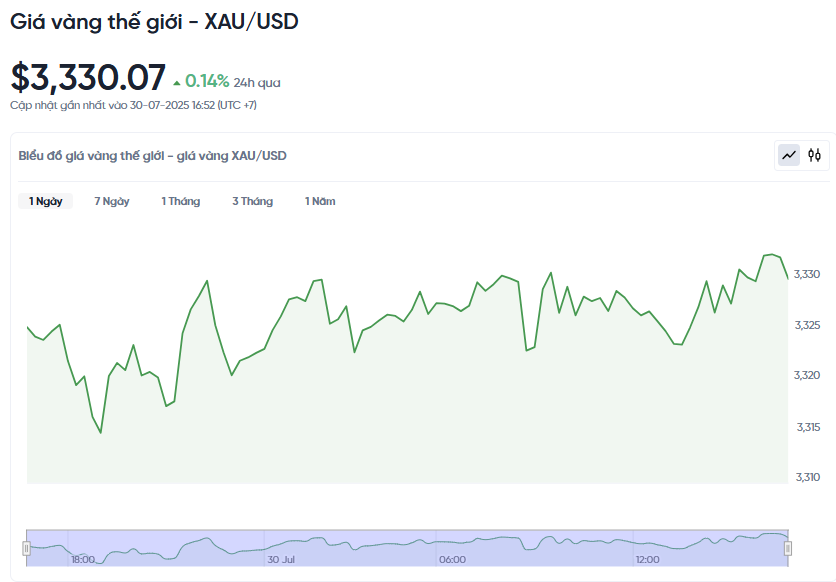Screen dimensions: 836x582
Task: Click the left navigator range handle
Action: (x=26, y=548)
